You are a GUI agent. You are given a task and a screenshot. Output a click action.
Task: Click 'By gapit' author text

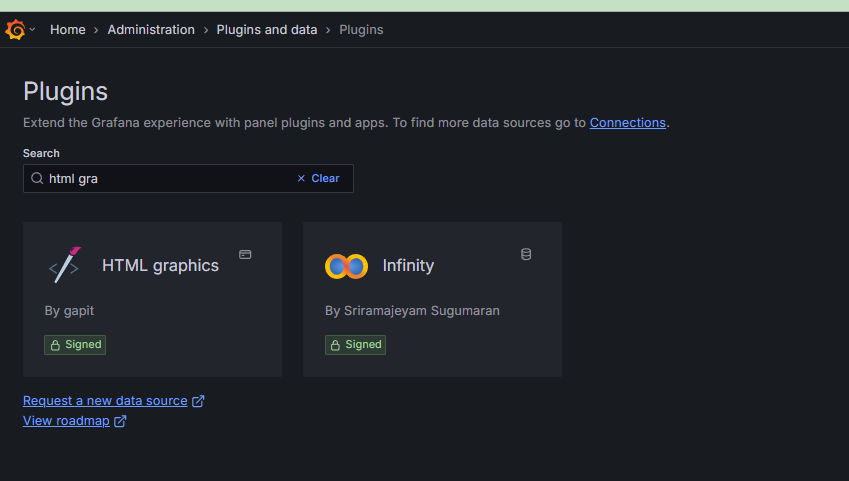69,311
